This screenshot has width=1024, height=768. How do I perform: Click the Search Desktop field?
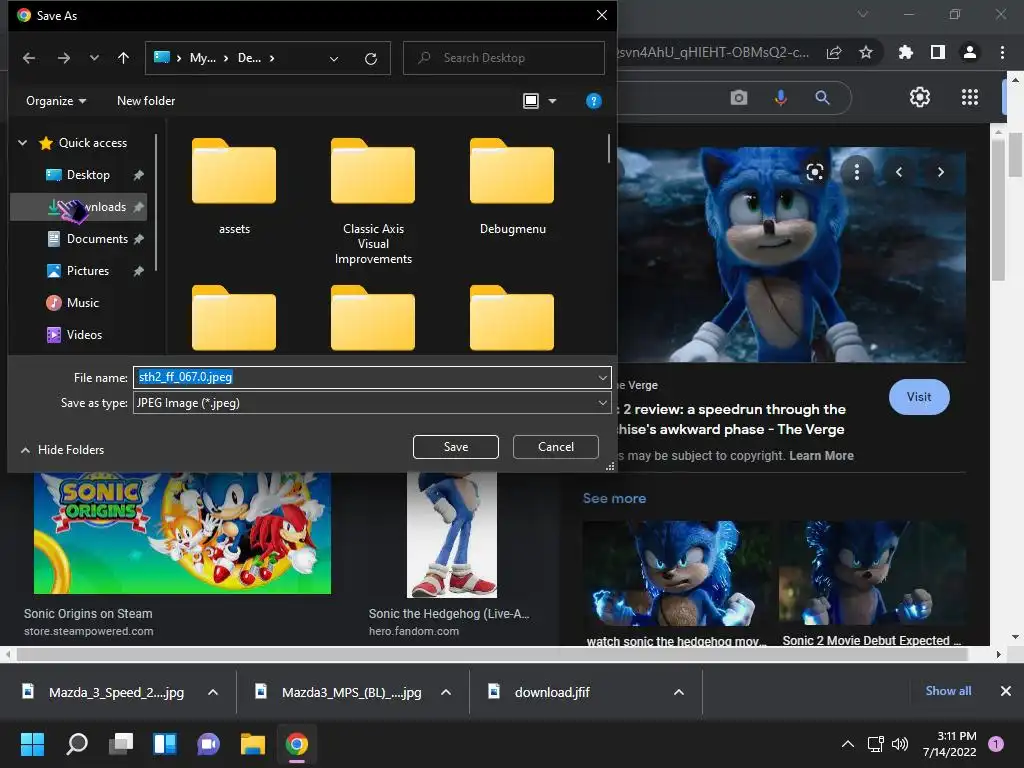[504, 58]
